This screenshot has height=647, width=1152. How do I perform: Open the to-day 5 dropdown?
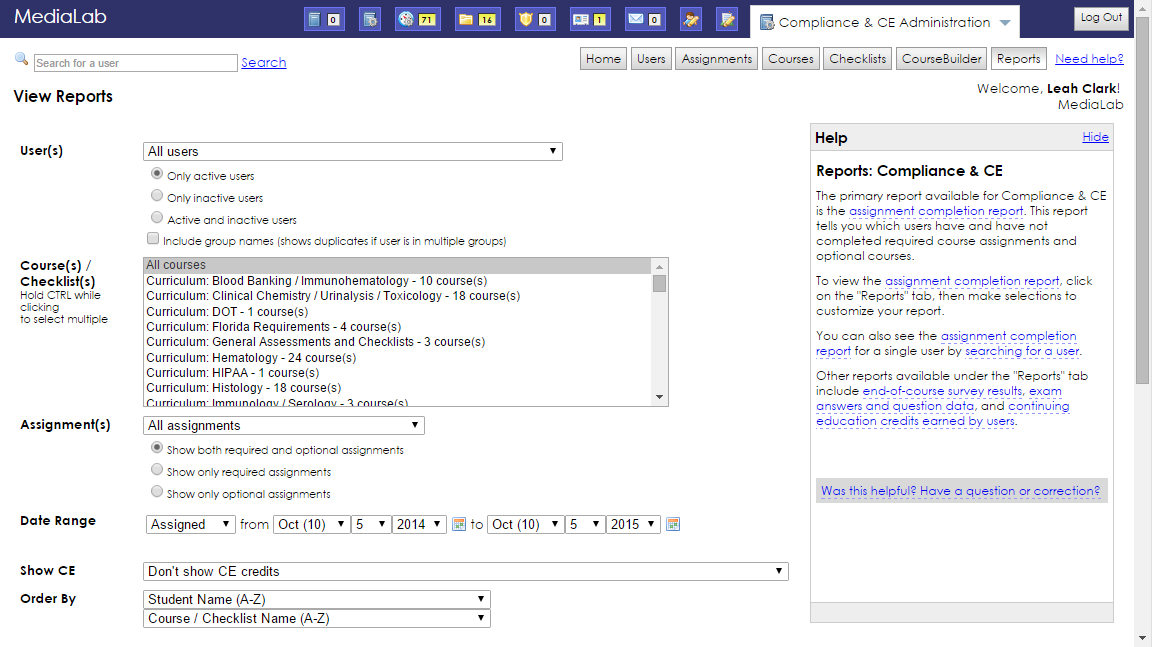(x=584, y=524)
